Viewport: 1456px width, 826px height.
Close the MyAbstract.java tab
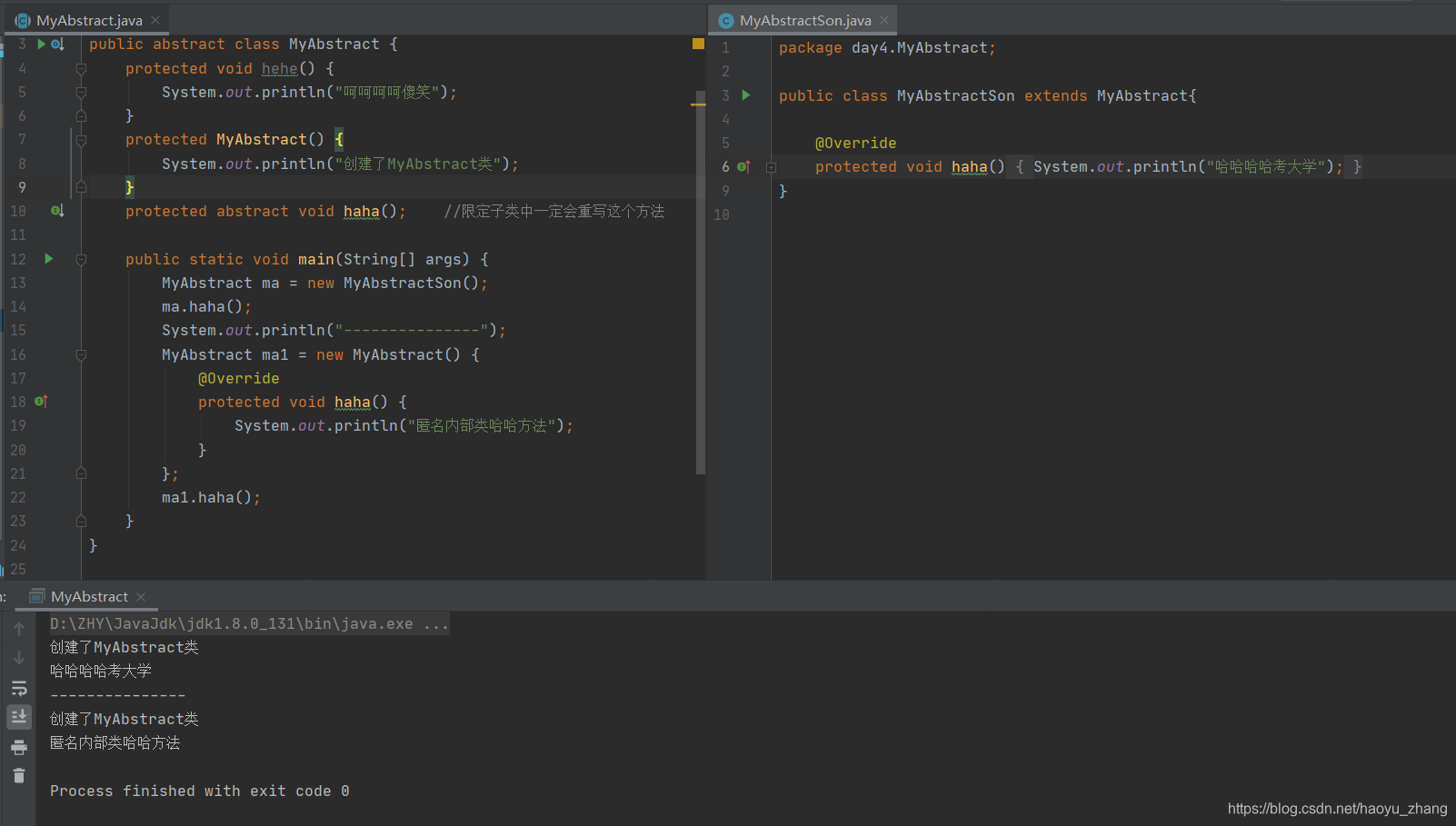tap(155, 20)
